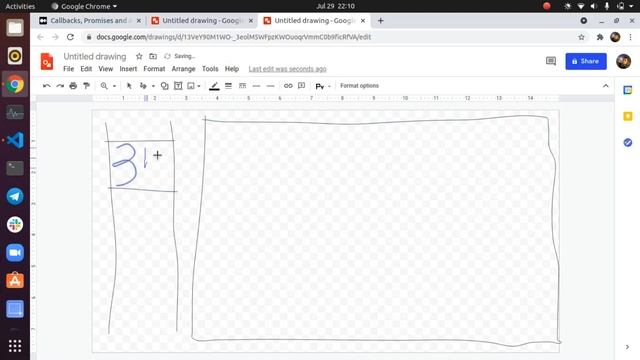This screenshot has width=640, height=360.
Task: Open the zoom level dropdown arrow
Action: (x=114, y=86)
